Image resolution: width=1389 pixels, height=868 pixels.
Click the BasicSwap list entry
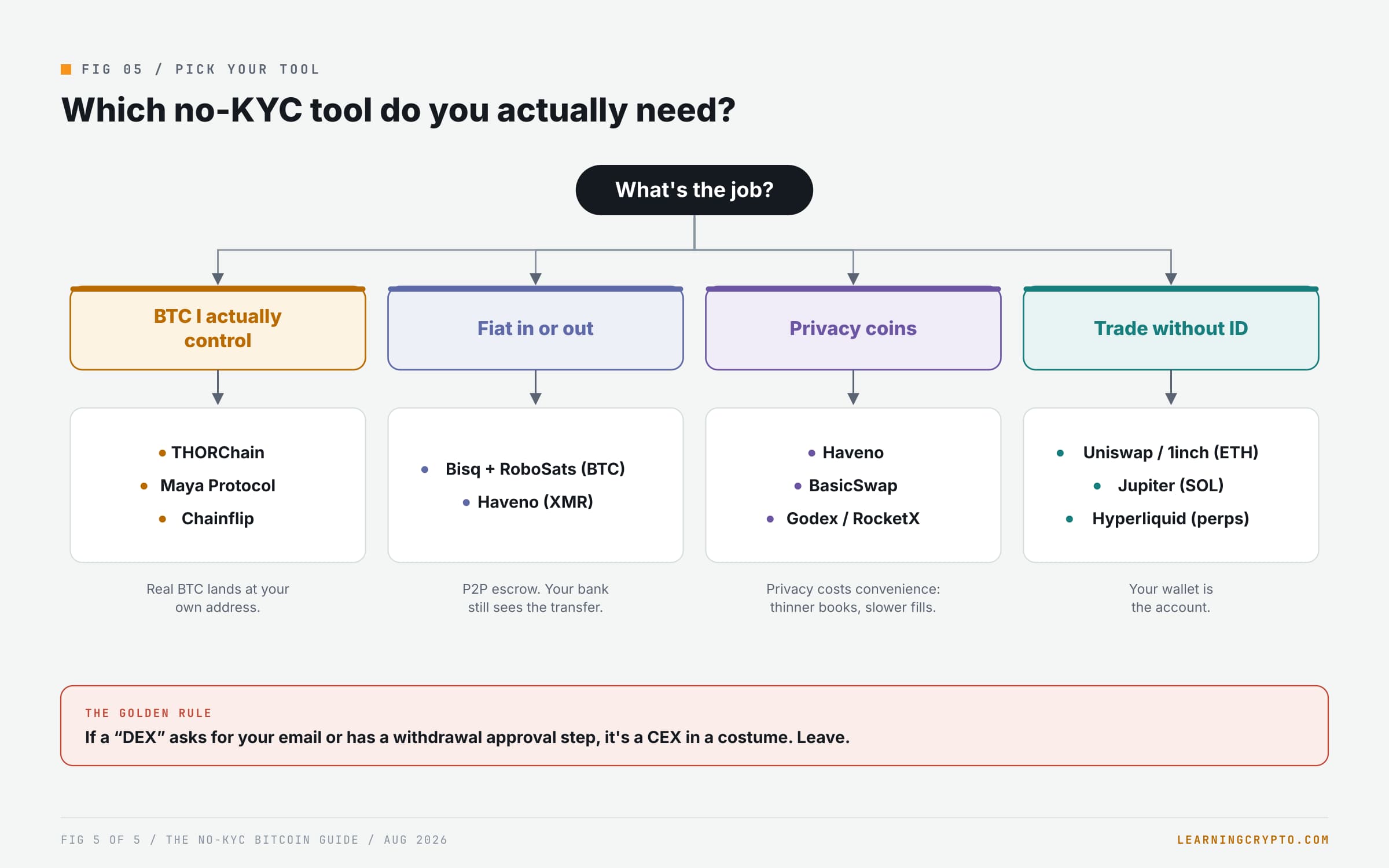[x=853, y=486]
